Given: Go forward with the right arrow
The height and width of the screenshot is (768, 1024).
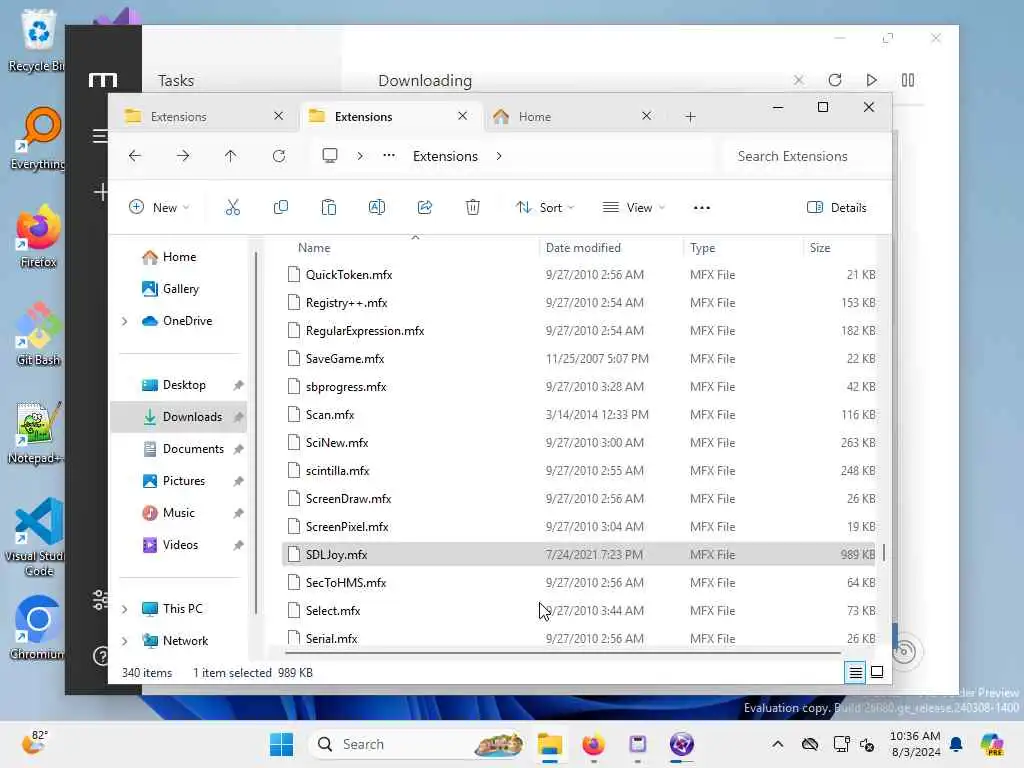Looking at the screenshot, I should [x=183, y=156].
